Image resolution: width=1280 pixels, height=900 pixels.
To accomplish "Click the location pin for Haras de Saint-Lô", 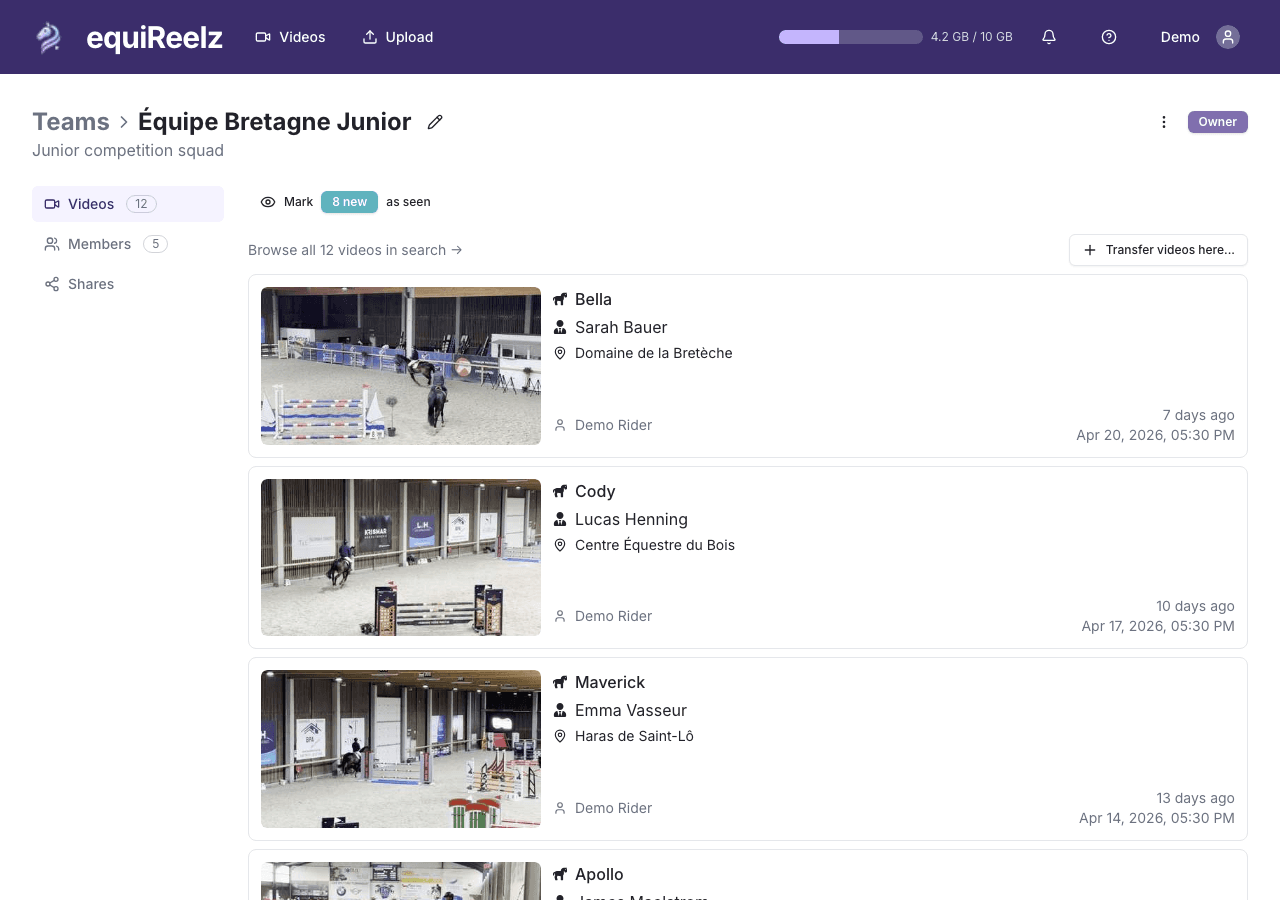I will coord(560,736).
